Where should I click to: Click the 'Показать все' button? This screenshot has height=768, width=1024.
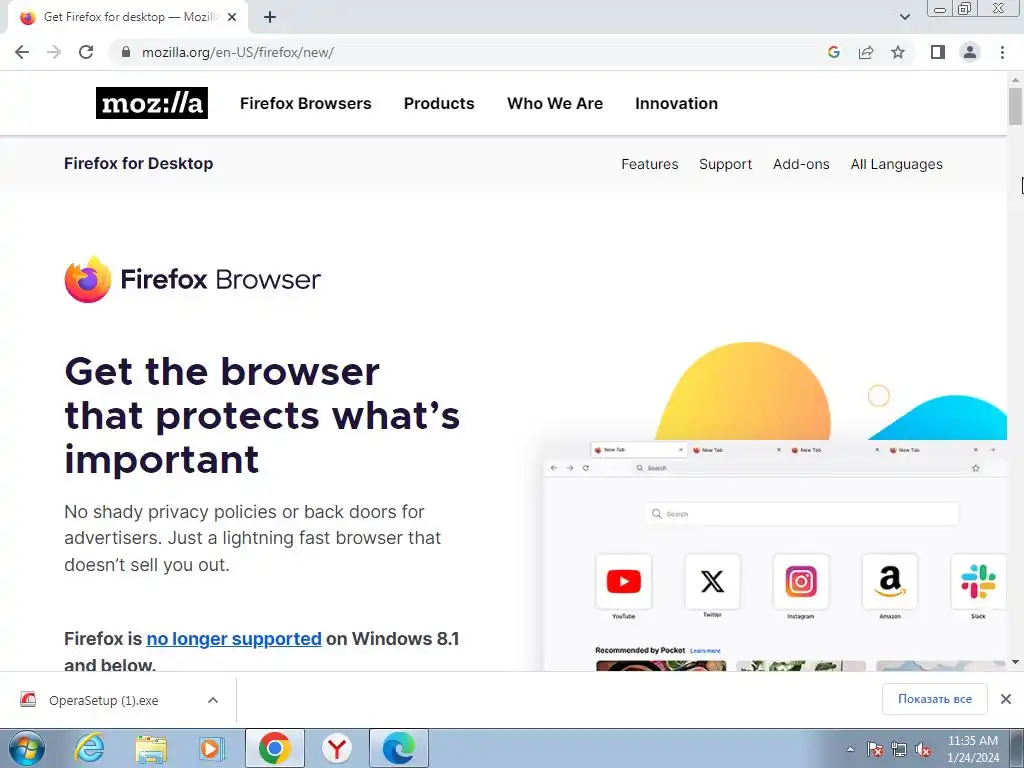[x=935, y=699]
